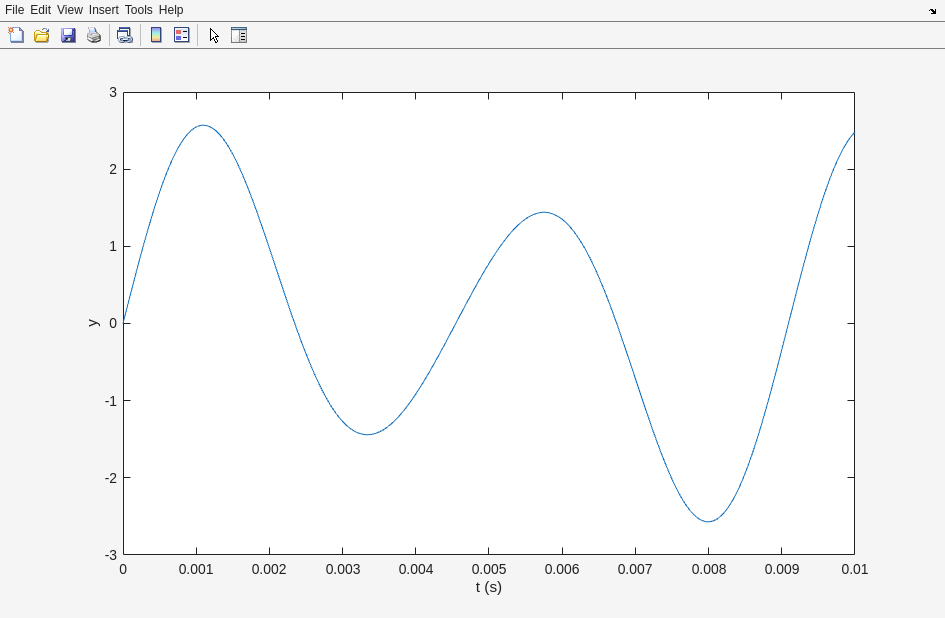Click the Link Plot toolbar icon
This screenshot has height=618, width=945.
[124, 35]
